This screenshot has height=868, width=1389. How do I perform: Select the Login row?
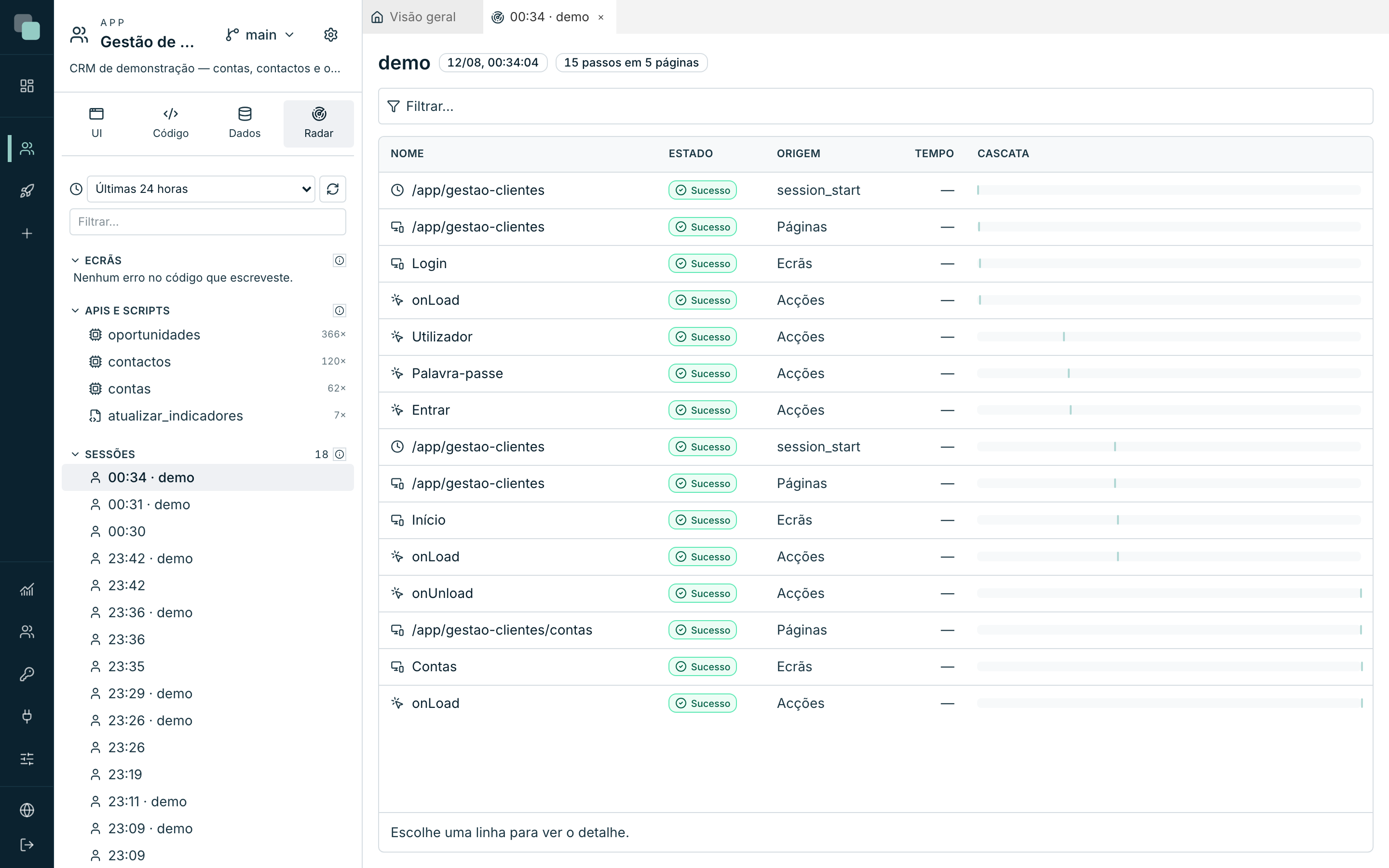click(875, 263)
